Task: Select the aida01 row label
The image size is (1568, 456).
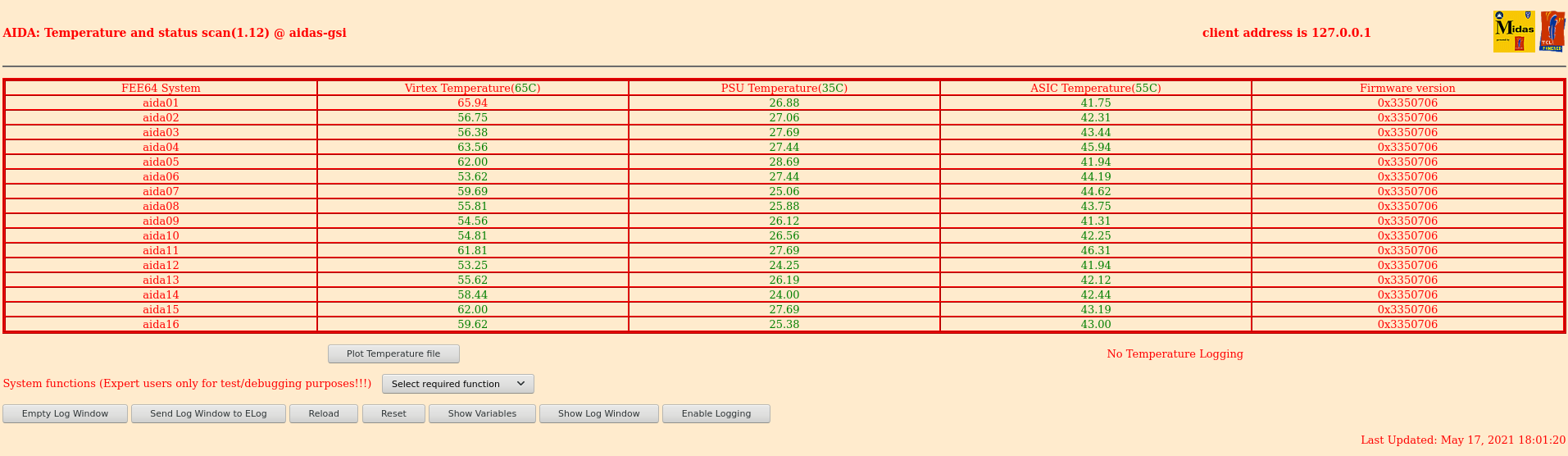Action: click(x=161, y=103)
